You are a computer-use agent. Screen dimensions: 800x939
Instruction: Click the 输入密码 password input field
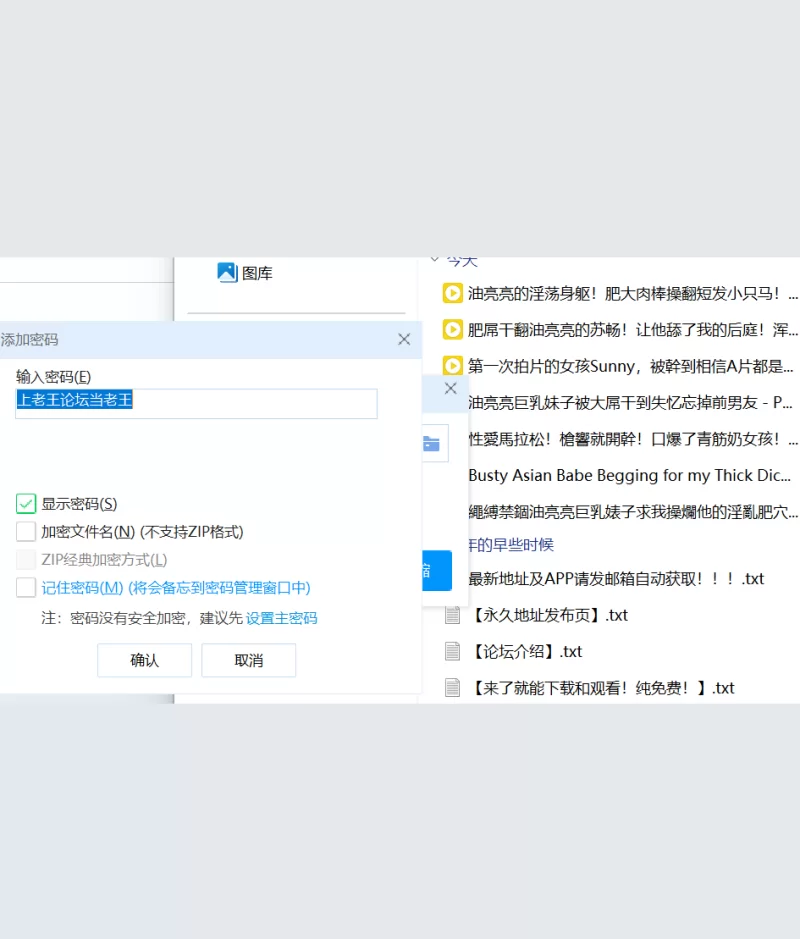point(196,403)
